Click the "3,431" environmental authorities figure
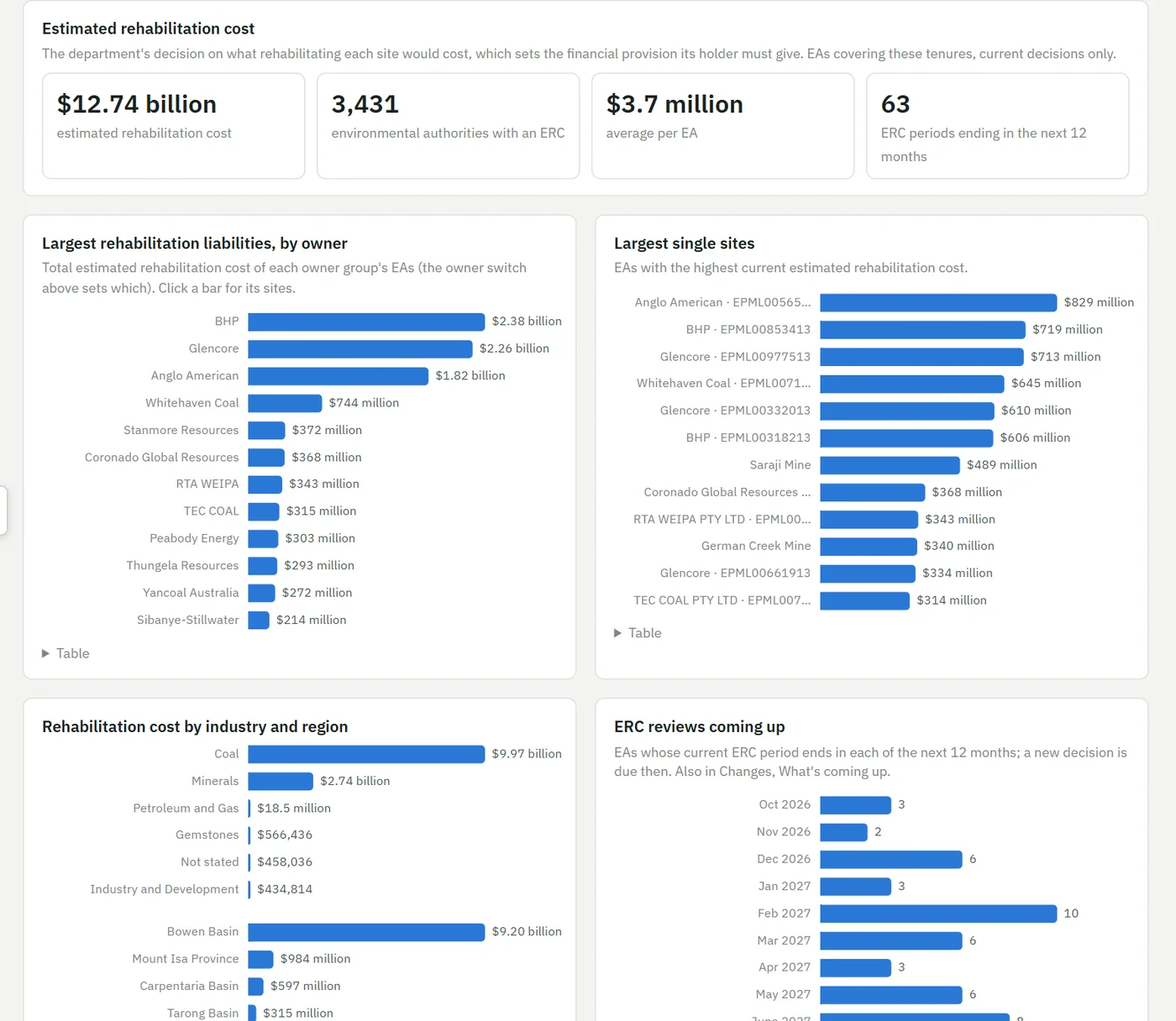The height and width of the screenshot is (1021, 1176). (x=365, y=104)
